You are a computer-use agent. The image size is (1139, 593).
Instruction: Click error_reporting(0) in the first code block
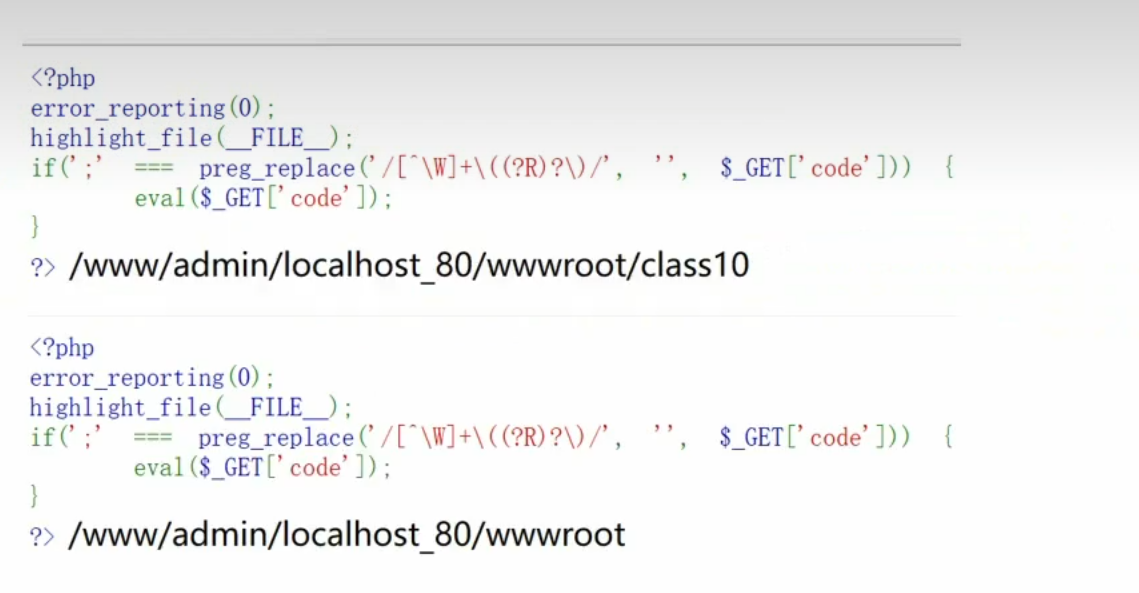[152, 108]
